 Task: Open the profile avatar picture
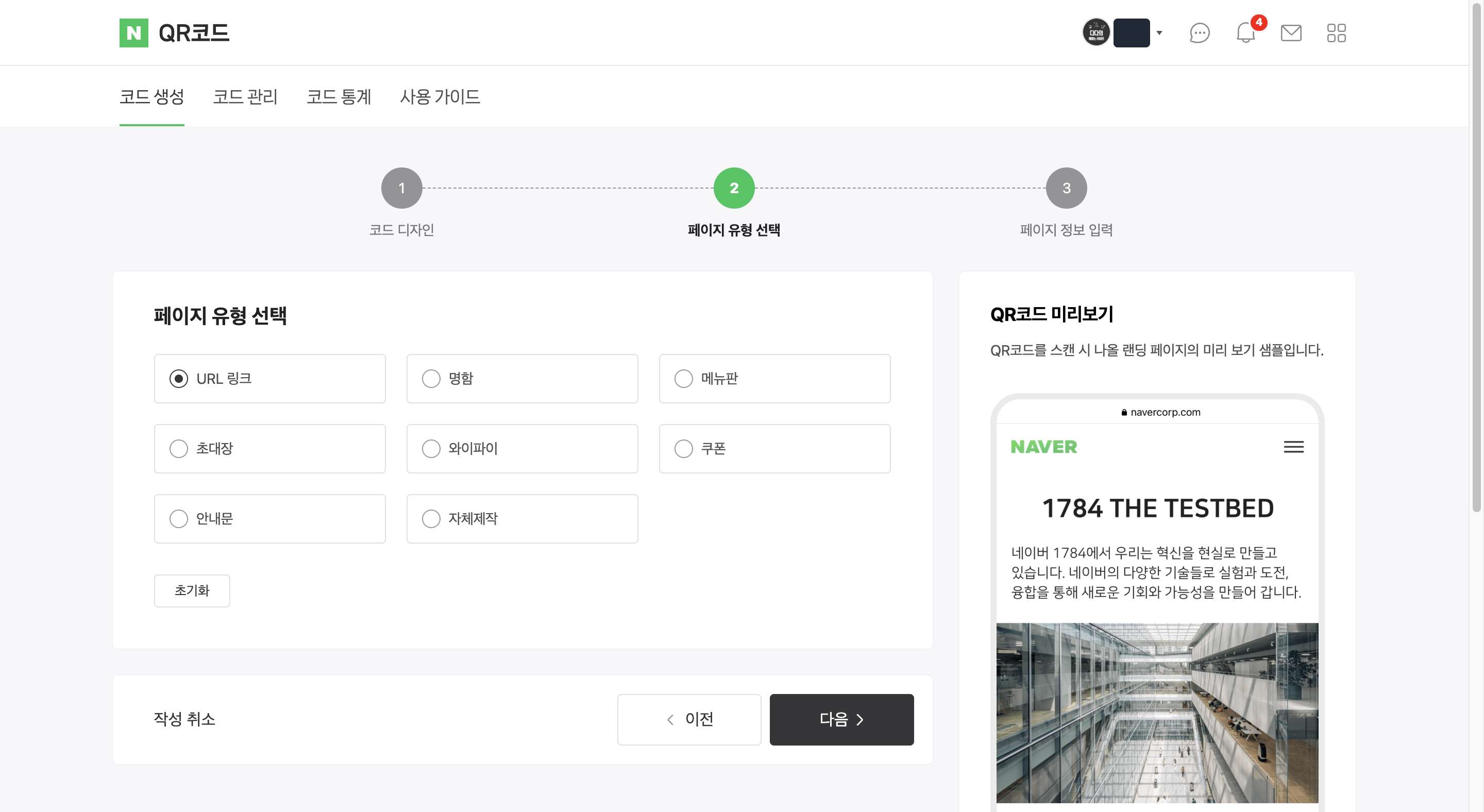tap(1095, 33)
